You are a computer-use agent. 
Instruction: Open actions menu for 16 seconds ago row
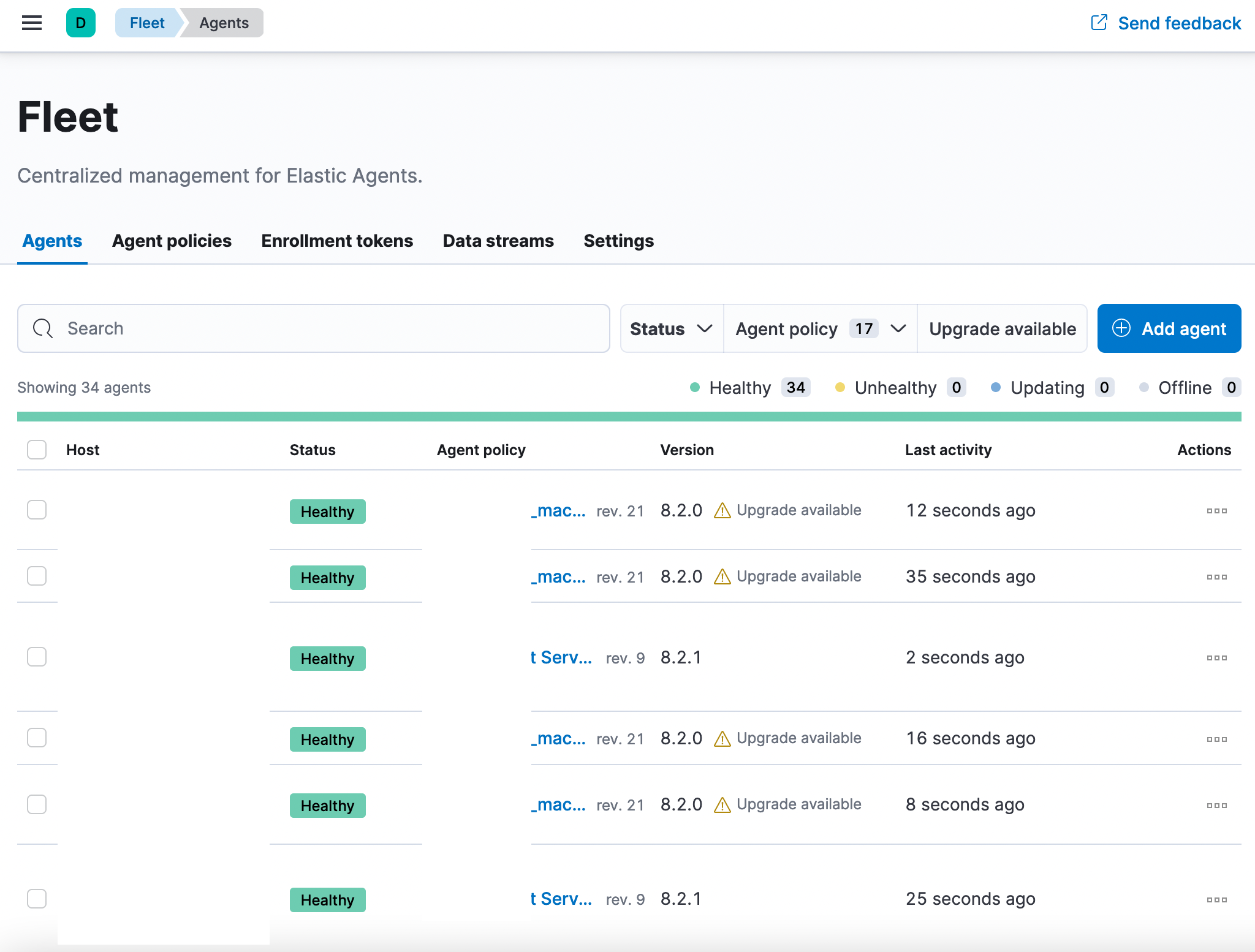[x=1216, y=739]
